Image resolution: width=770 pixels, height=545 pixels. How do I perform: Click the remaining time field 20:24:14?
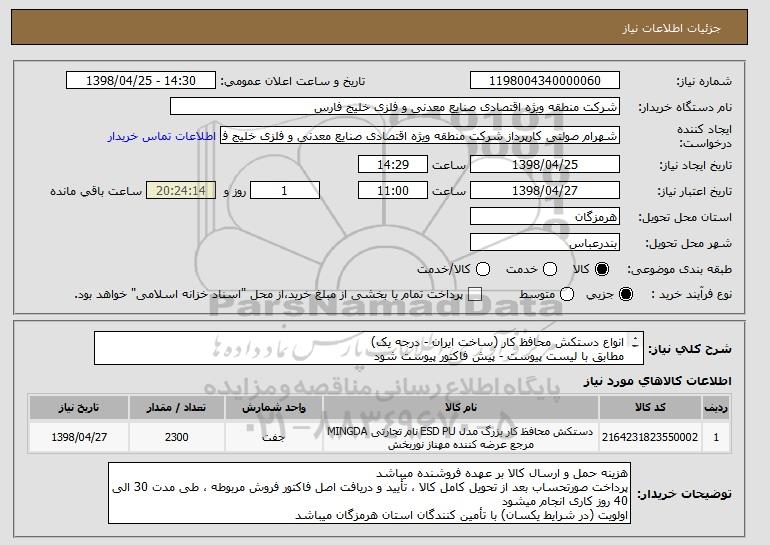coord(181,191)
